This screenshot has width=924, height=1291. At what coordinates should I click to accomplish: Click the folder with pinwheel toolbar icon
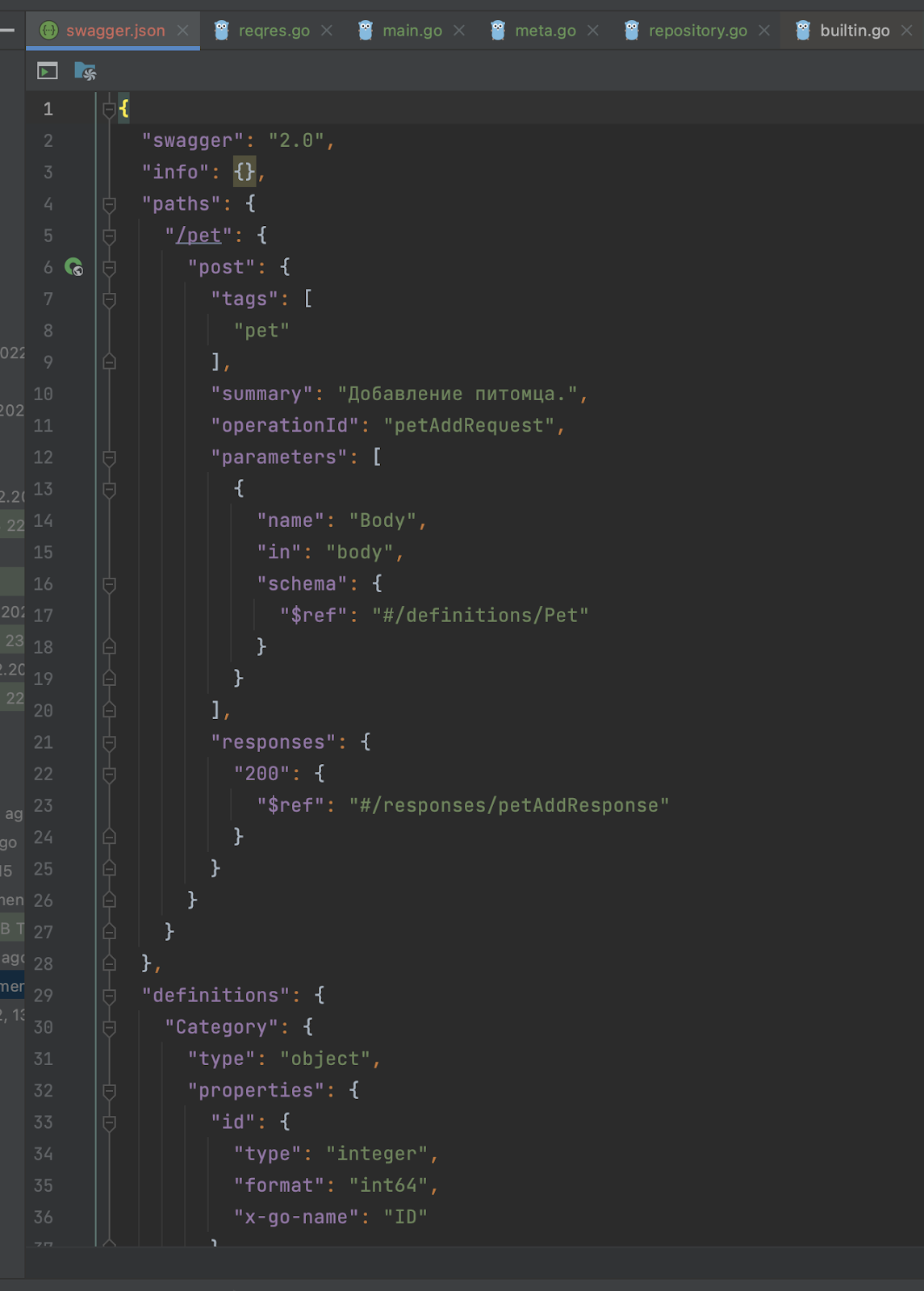coord(85,72)
